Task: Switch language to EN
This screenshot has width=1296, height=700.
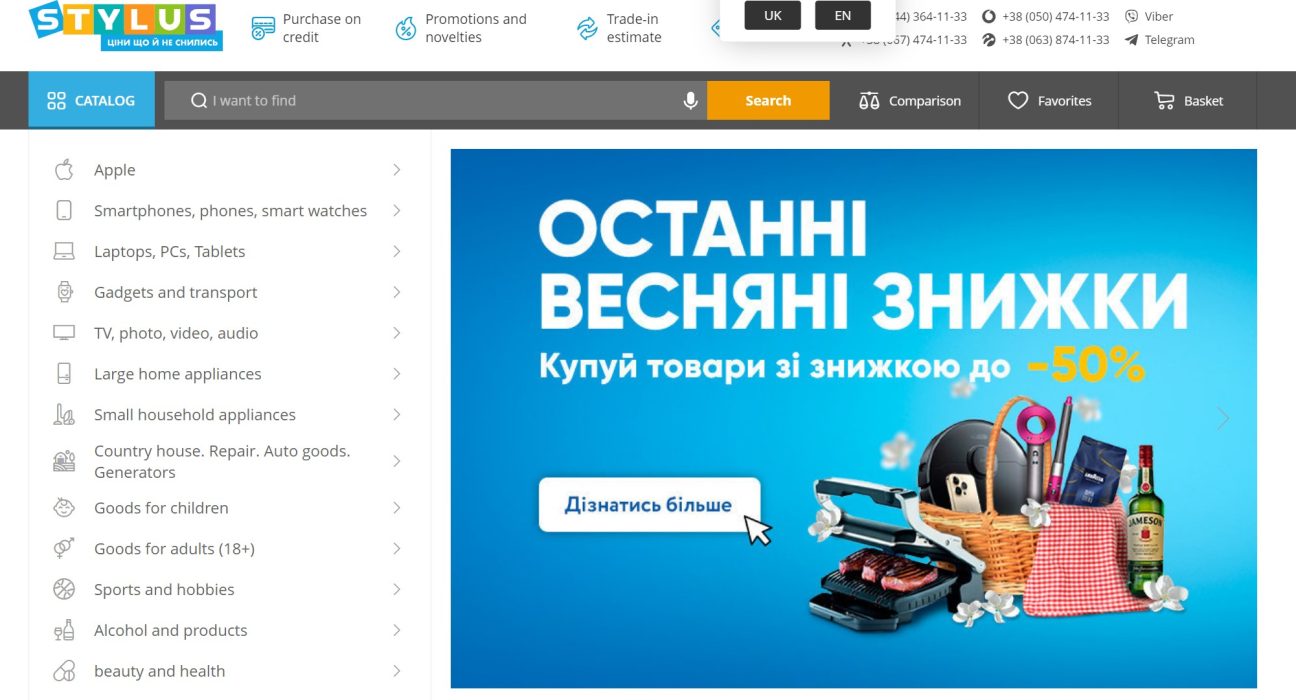Action: tap(843, 15)
